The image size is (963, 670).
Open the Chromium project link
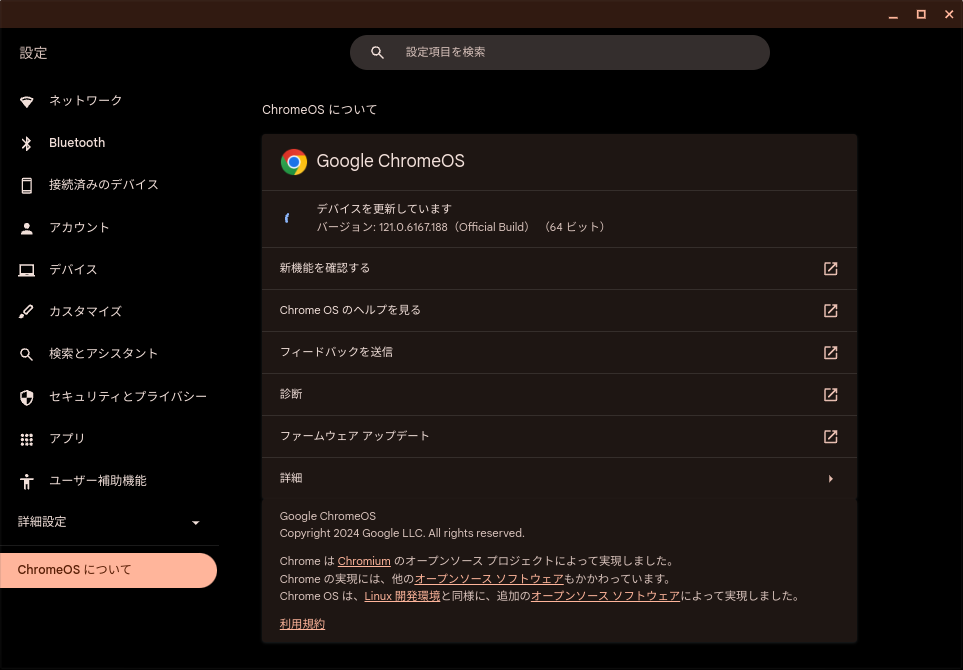click(364, 561)
